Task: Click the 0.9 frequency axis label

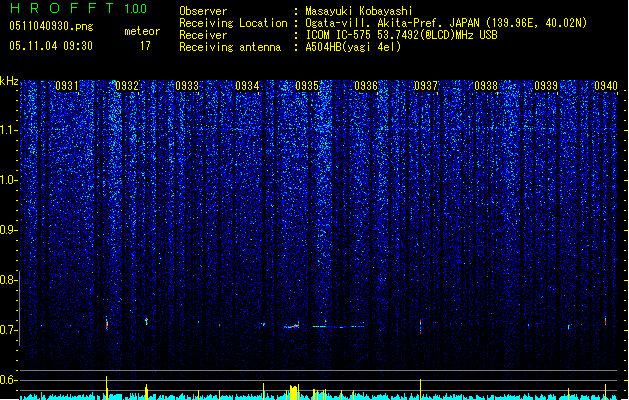Action: click(8, 230)
